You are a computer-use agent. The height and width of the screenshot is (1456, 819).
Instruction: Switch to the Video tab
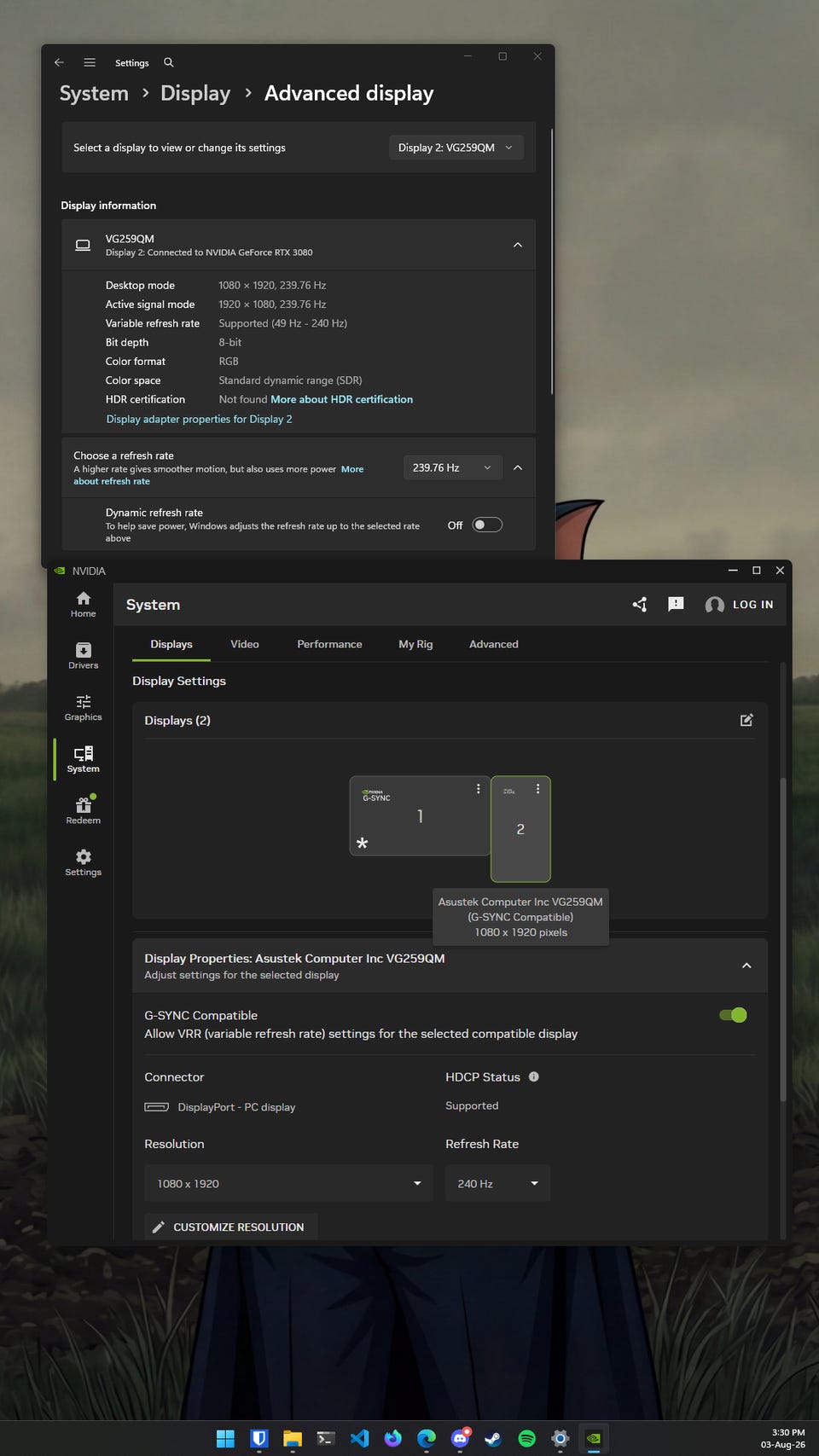245,644
